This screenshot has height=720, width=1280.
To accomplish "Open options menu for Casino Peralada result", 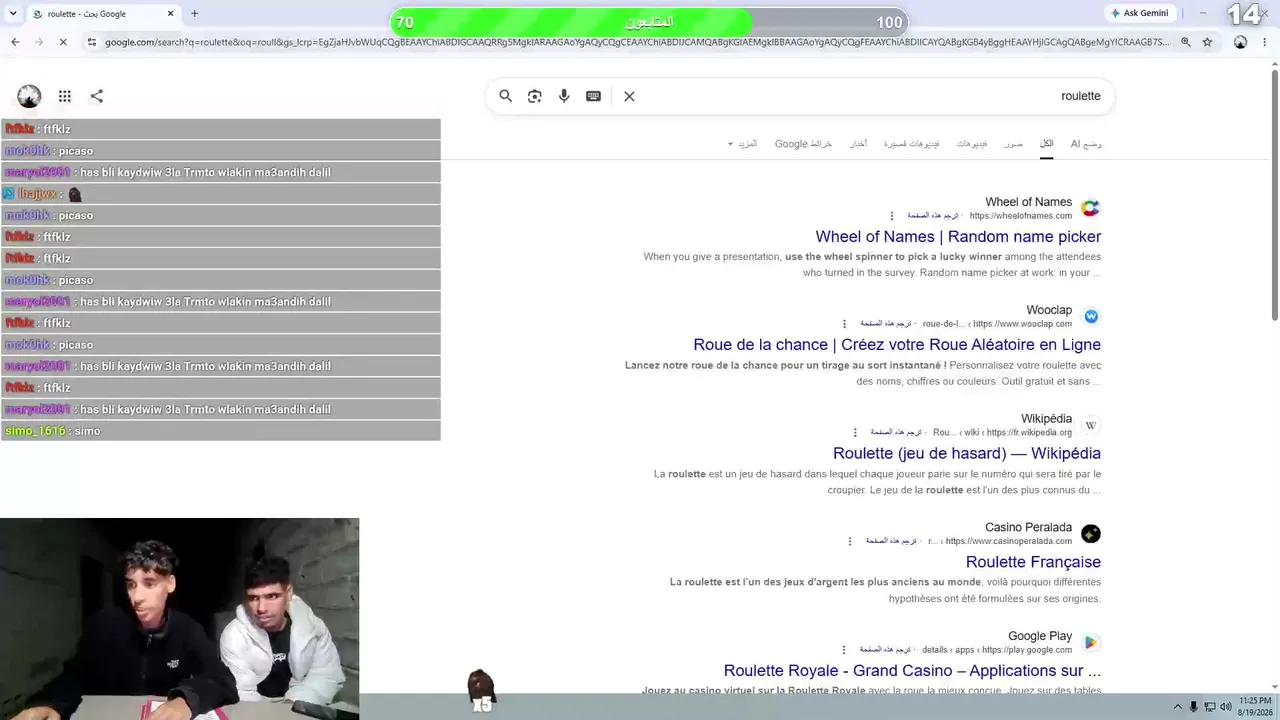I will coord(850,541).
